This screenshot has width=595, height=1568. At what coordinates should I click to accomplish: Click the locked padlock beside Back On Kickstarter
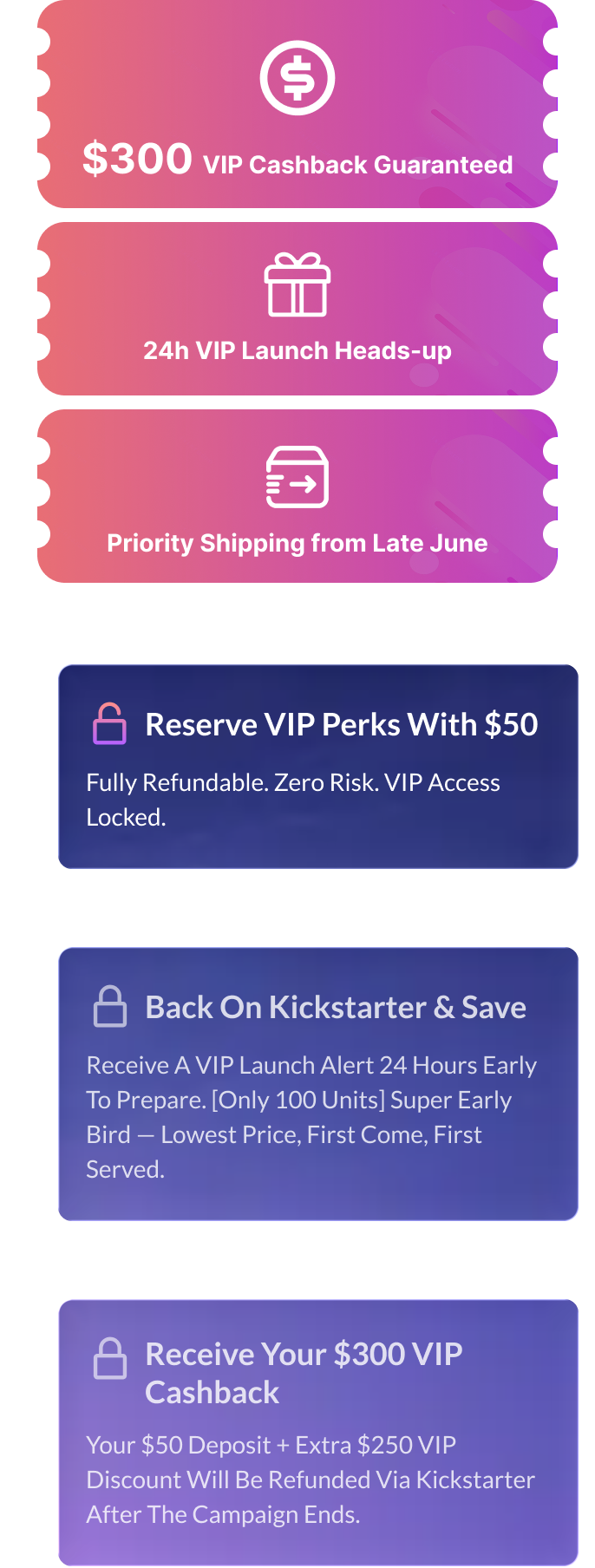(x=110, y=1006)
